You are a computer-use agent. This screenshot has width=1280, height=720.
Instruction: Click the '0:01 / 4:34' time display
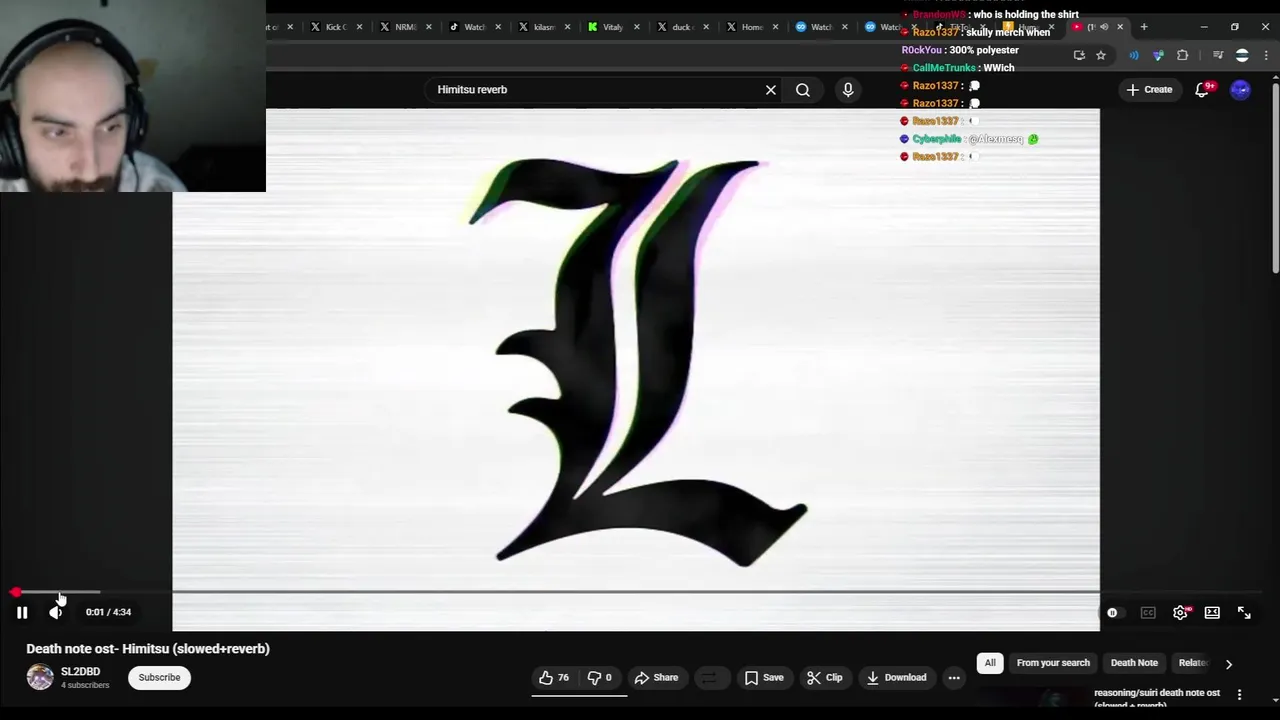coord(108,612)
